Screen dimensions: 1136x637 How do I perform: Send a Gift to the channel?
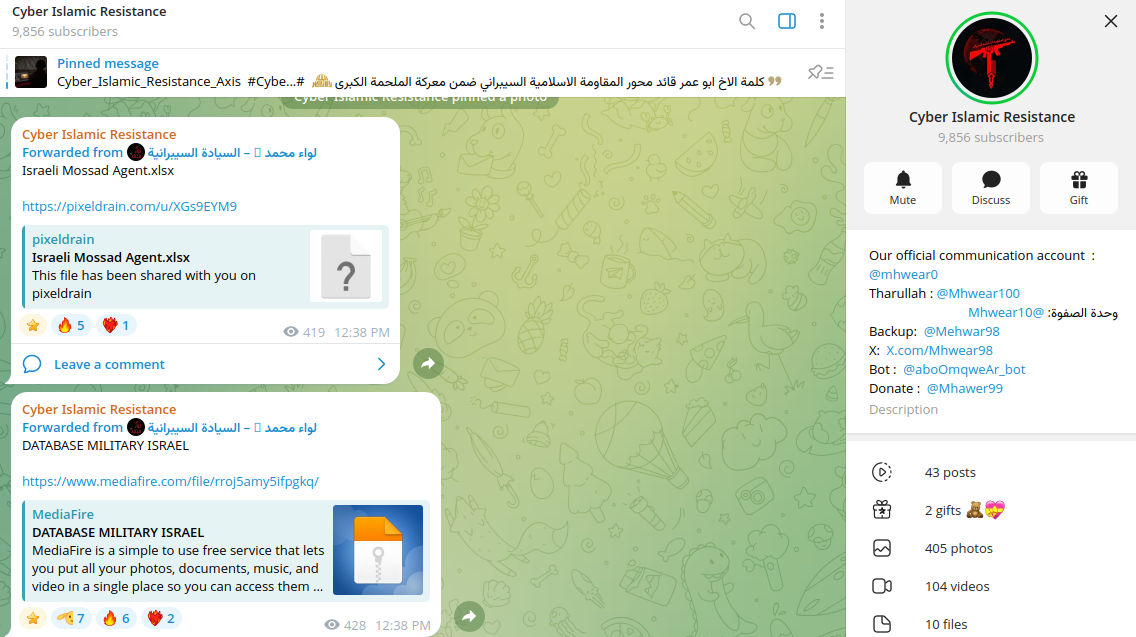pos(1079,188)
